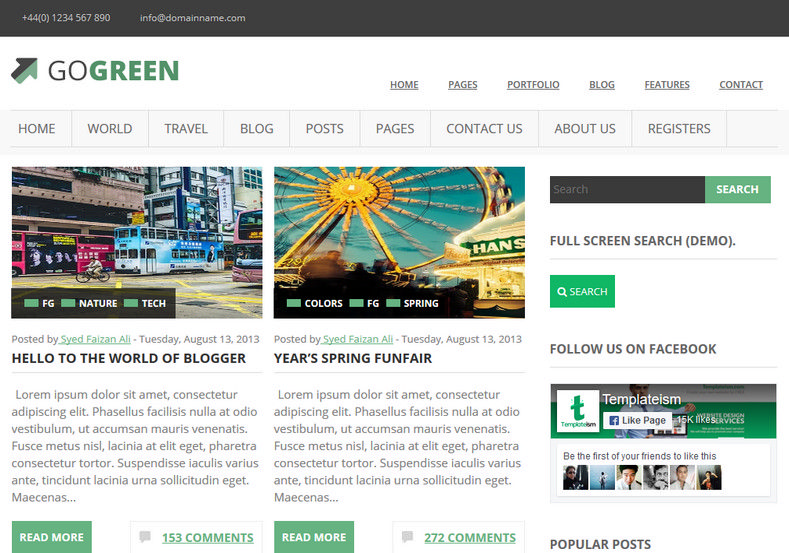Open the Year's Spring Funfair post title
789x553 pixels.
[x=353, y=358]
